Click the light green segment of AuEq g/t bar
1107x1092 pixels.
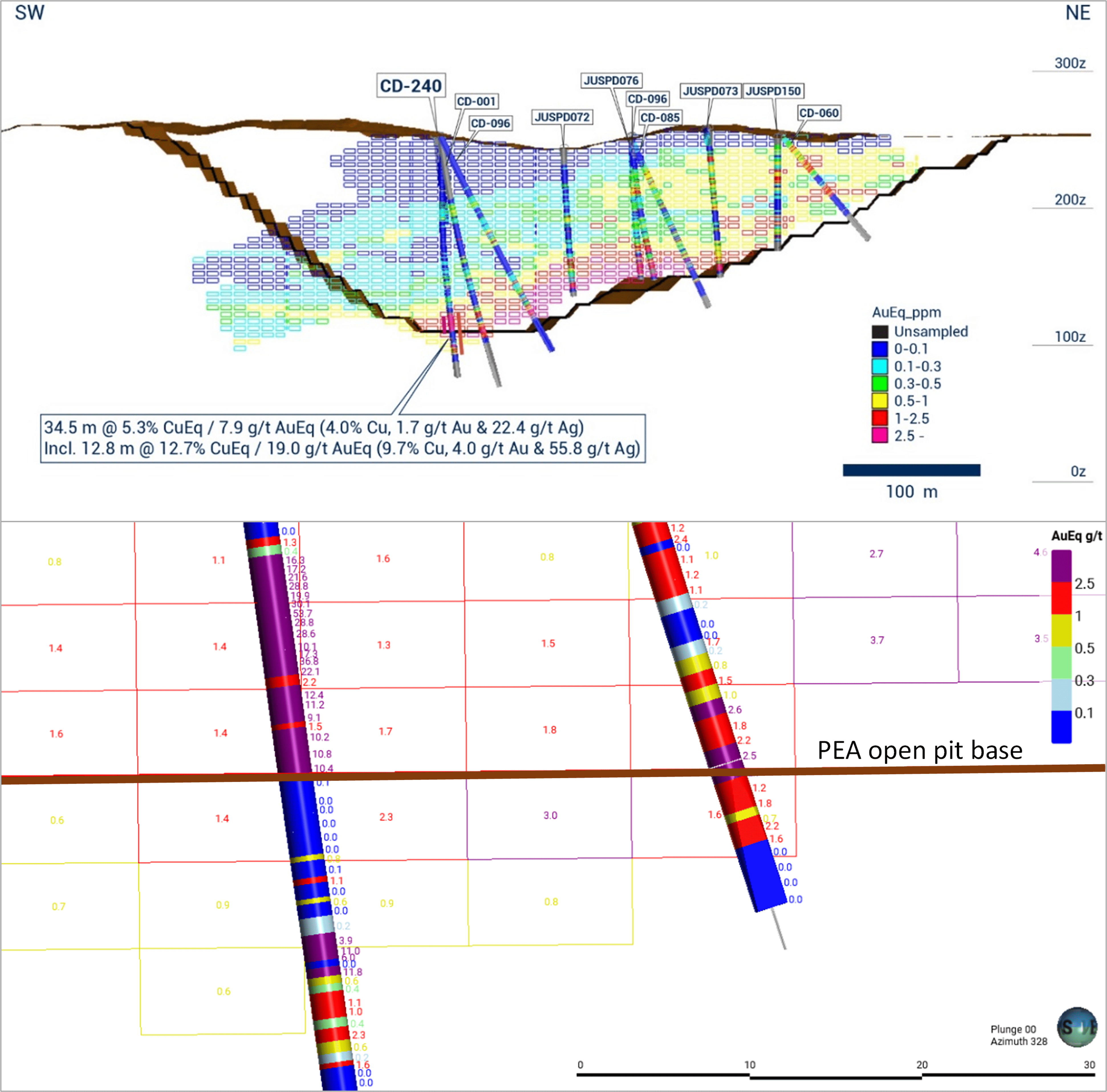coord(1061,663)
